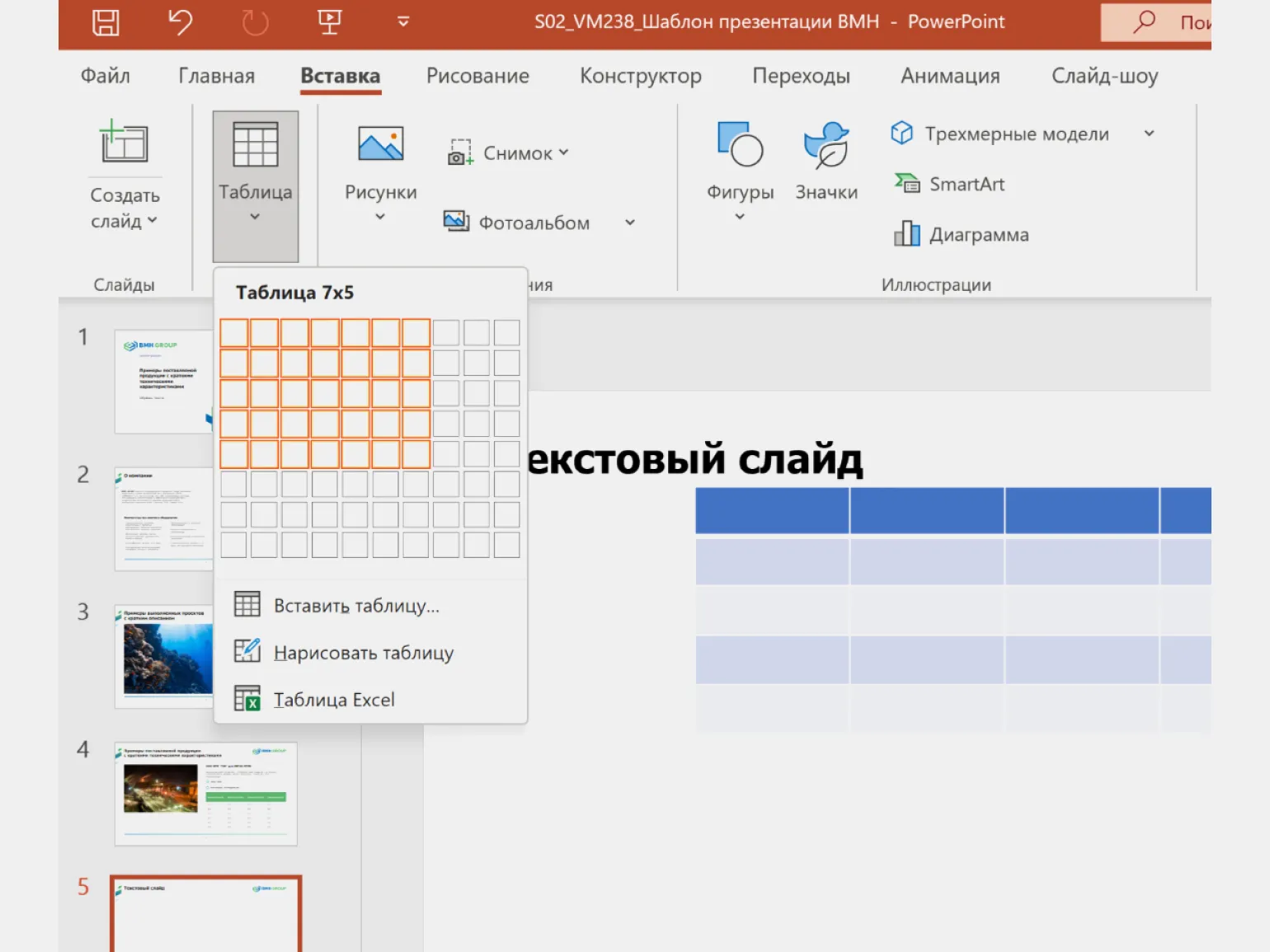Click the Redo icon

(255, 22)
